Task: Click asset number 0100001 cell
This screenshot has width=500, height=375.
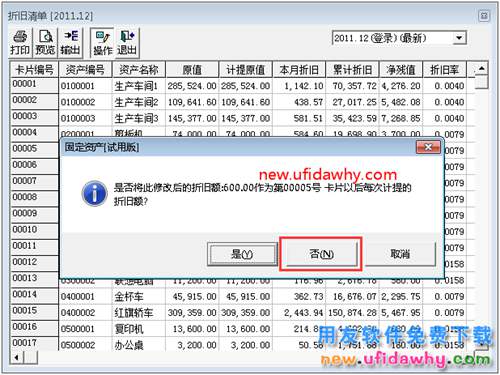Action: [x=85, y=86]
